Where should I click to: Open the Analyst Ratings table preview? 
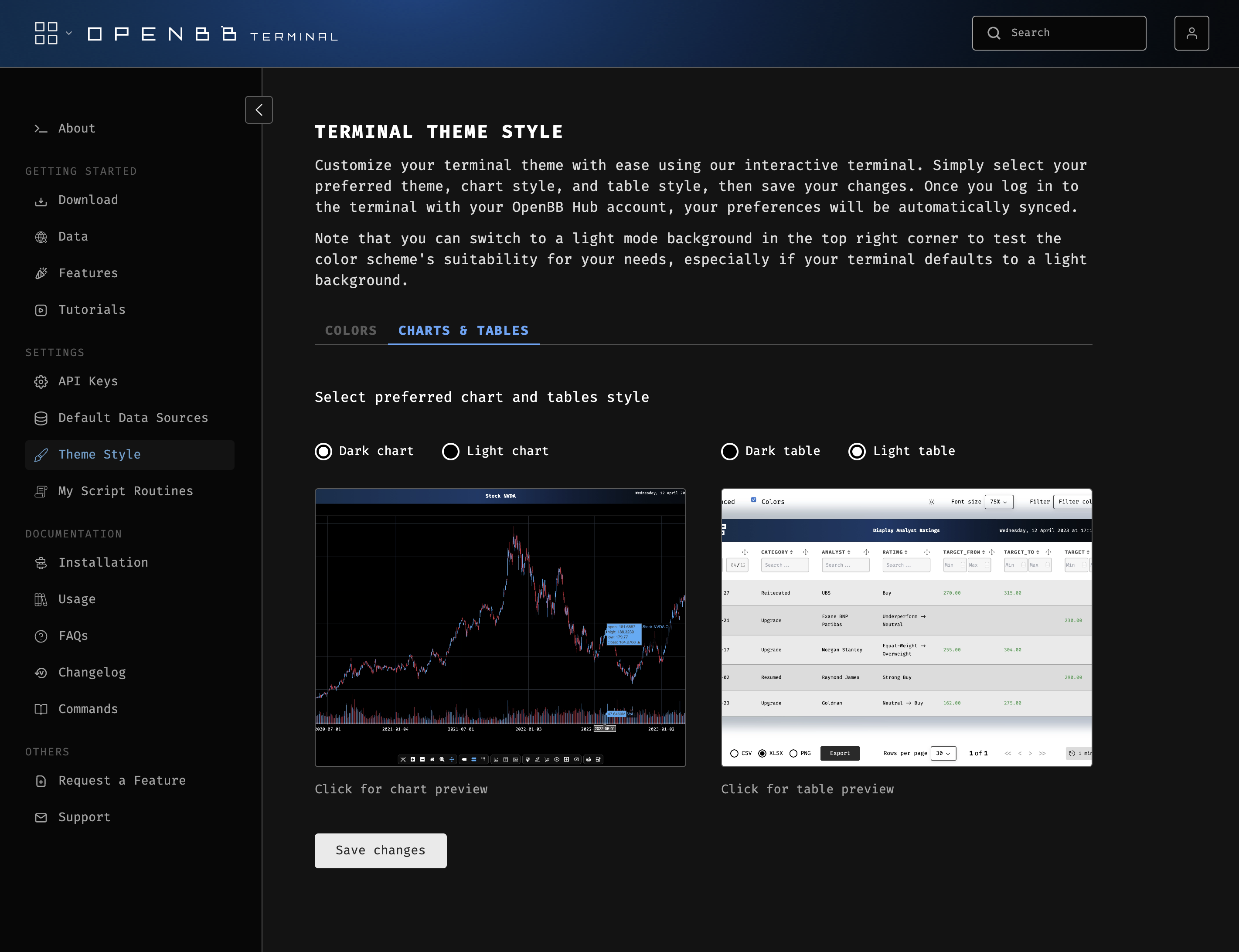[x=906, y=627]
